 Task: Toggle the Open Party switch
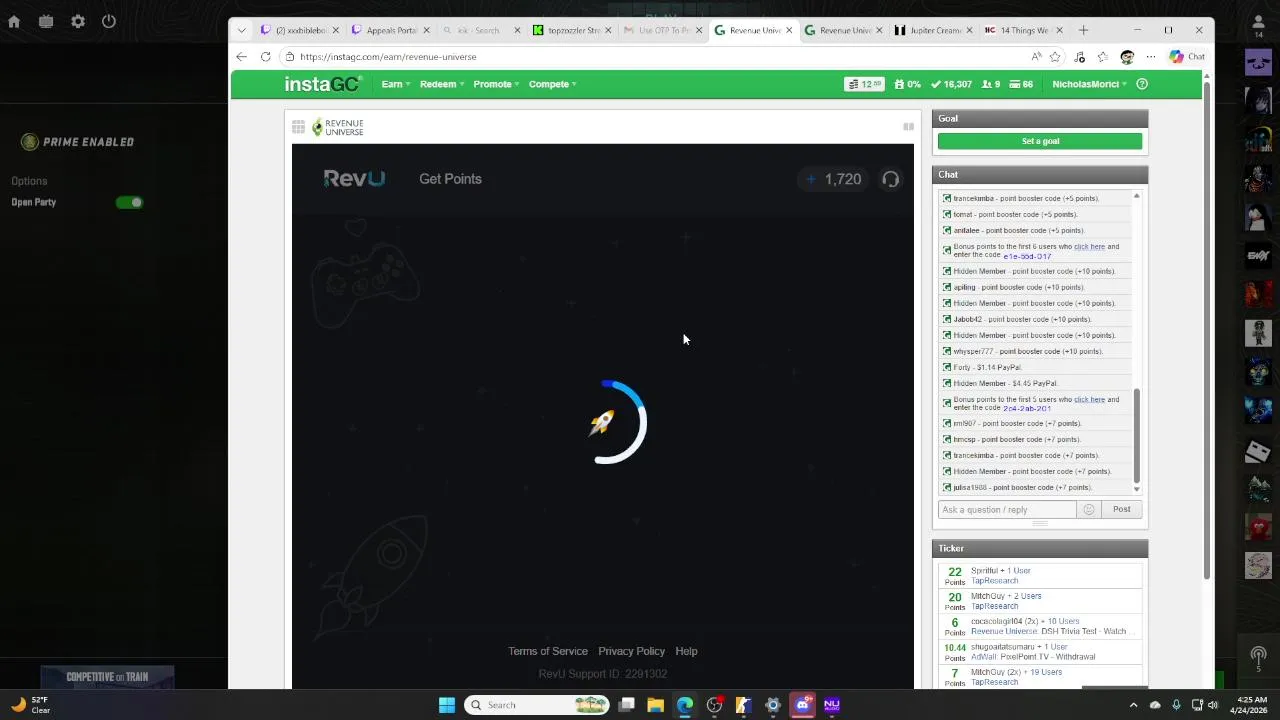(x=129, y=202)
